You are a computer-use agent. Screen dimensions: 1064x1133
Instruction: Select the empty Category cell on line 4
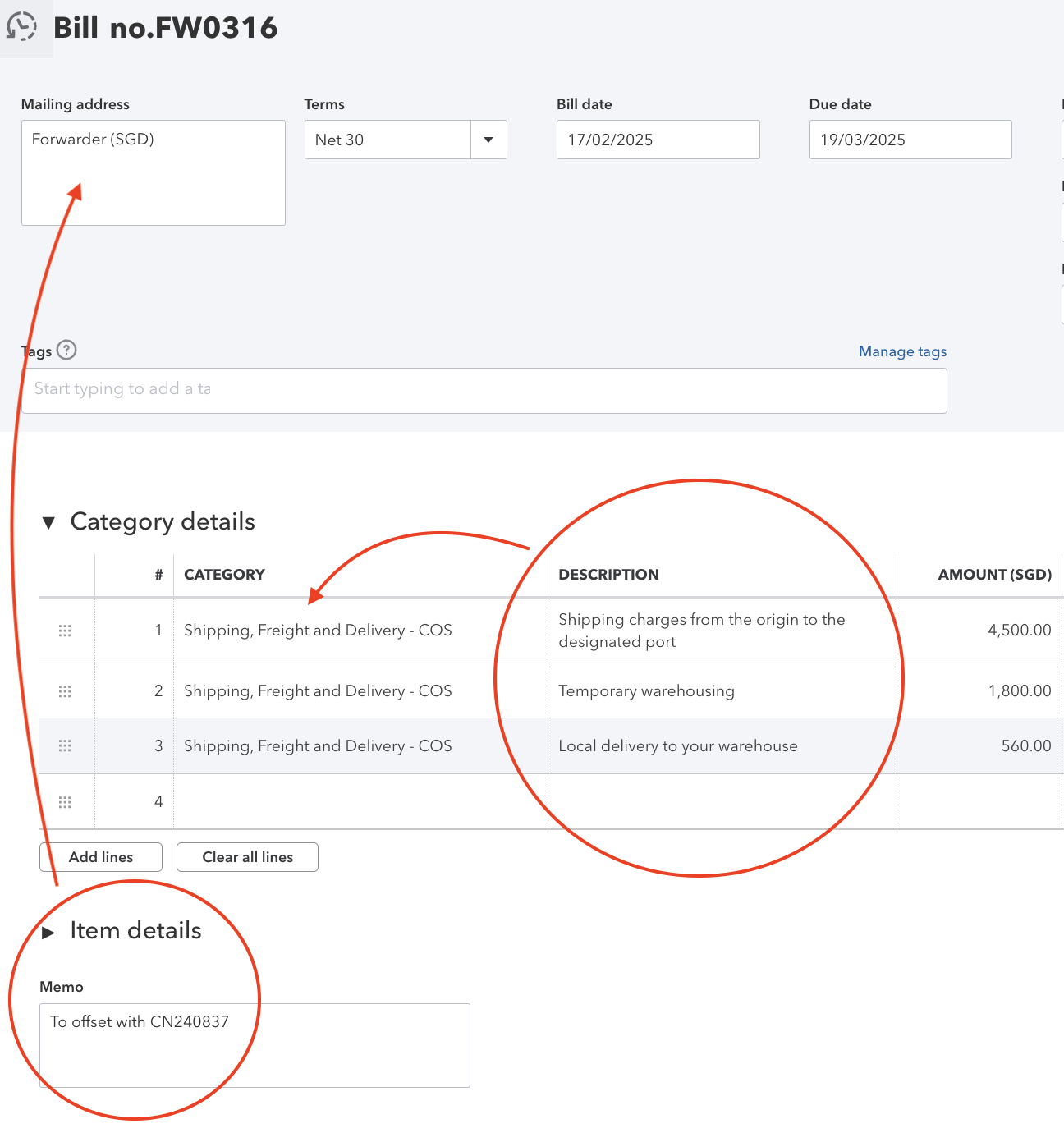point(361,802)
